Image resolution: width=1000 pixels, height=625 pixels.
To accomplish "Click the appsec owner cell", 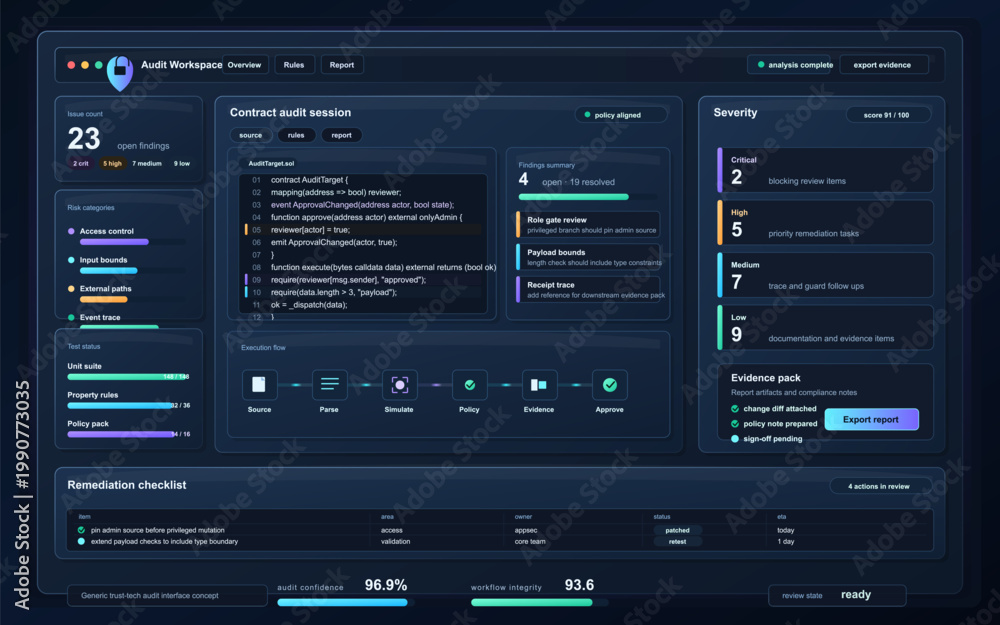I will 526,531.
